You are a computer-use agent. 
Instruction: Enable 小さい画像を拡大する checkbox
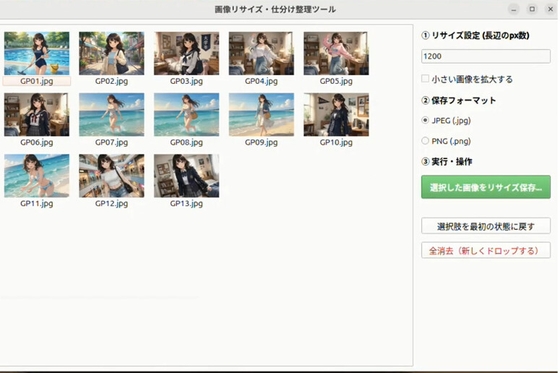point(425,79)
